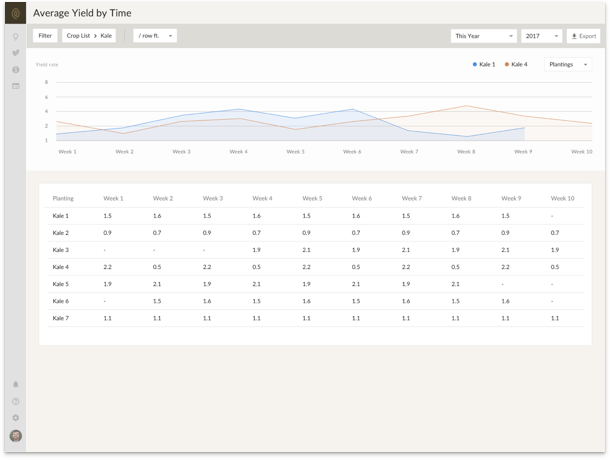The height and width of the screenshot is (460, 610).
Task: Click the Average Yield by Time page title
Action: 82,13
